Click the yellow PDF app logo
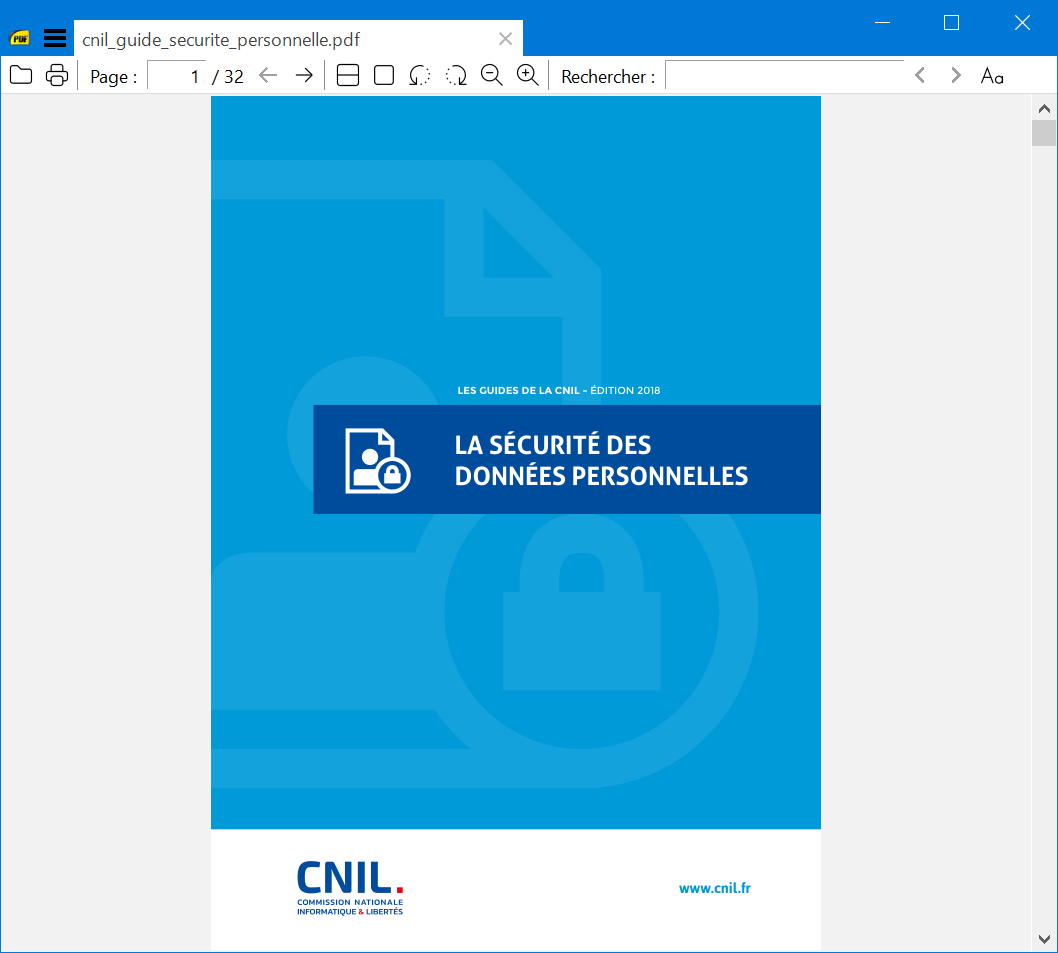Screen dimensions: 1058x953 click(20, 38)
